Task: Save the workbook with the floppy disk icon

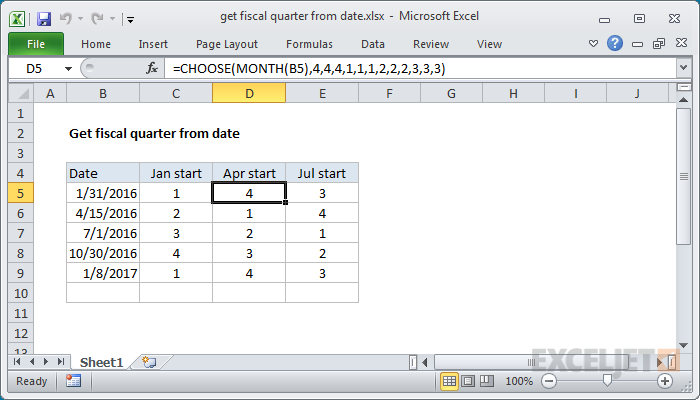Action: pos(44,19)
